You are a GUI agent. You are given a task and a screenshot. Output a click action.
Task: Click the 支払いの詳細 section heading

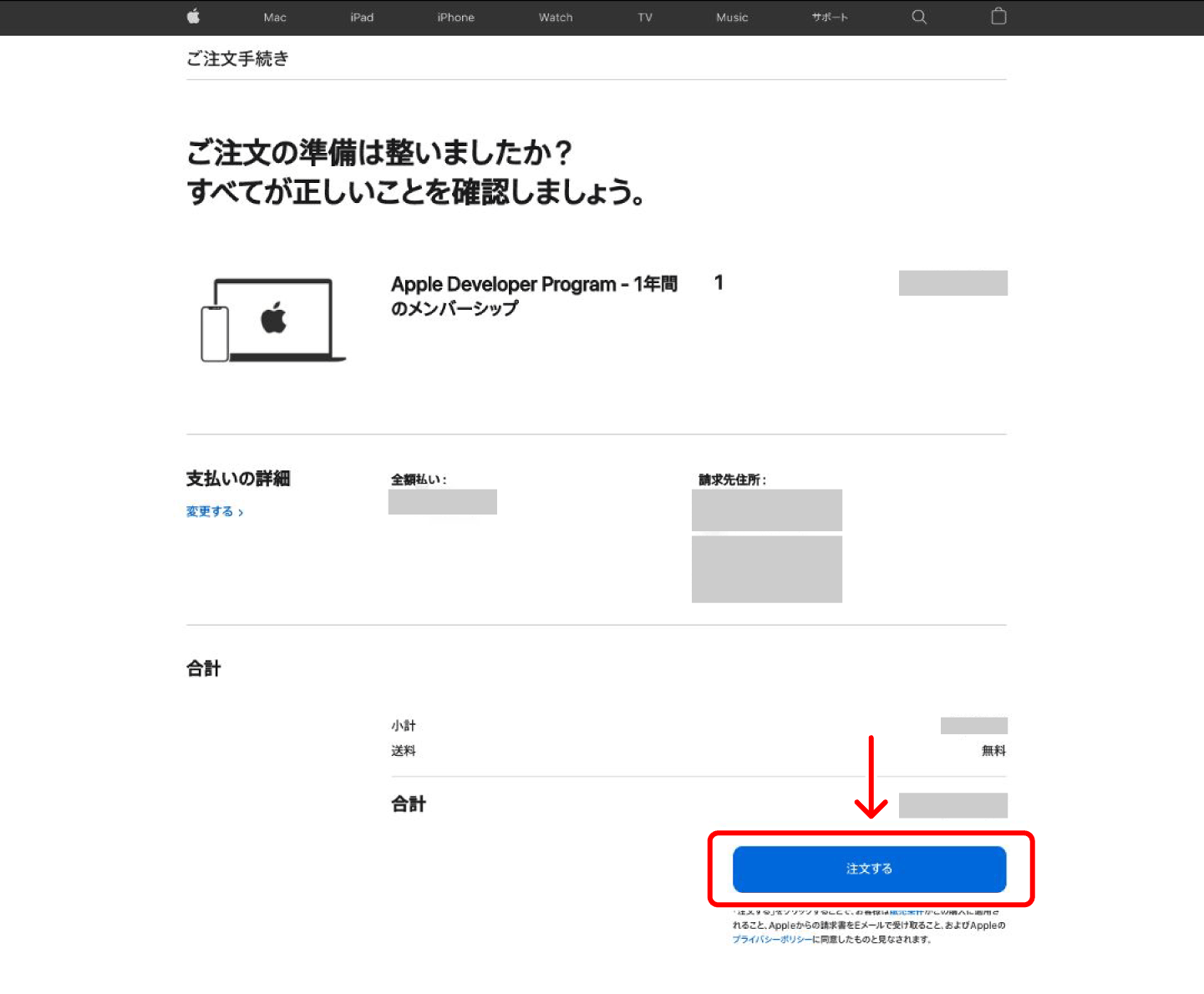[238, 479]
